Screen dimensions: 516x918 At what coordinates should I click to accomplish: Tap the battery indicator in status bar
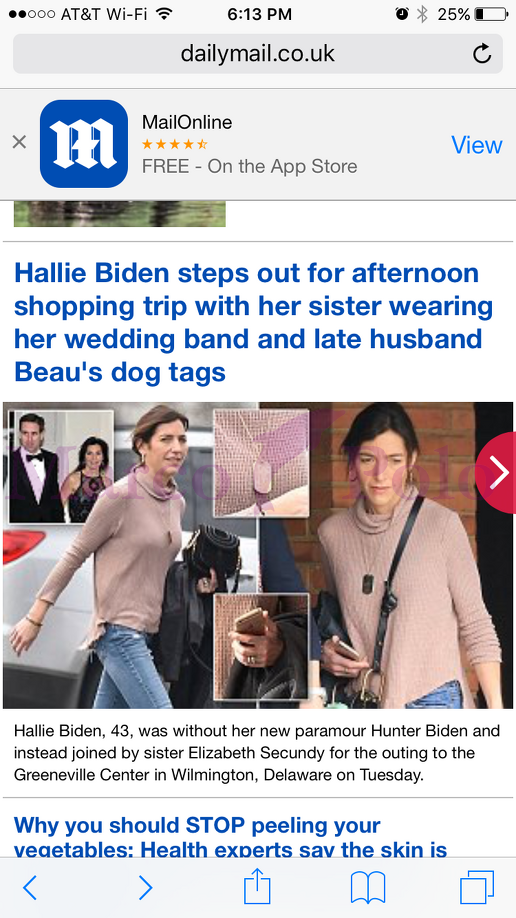491,14
